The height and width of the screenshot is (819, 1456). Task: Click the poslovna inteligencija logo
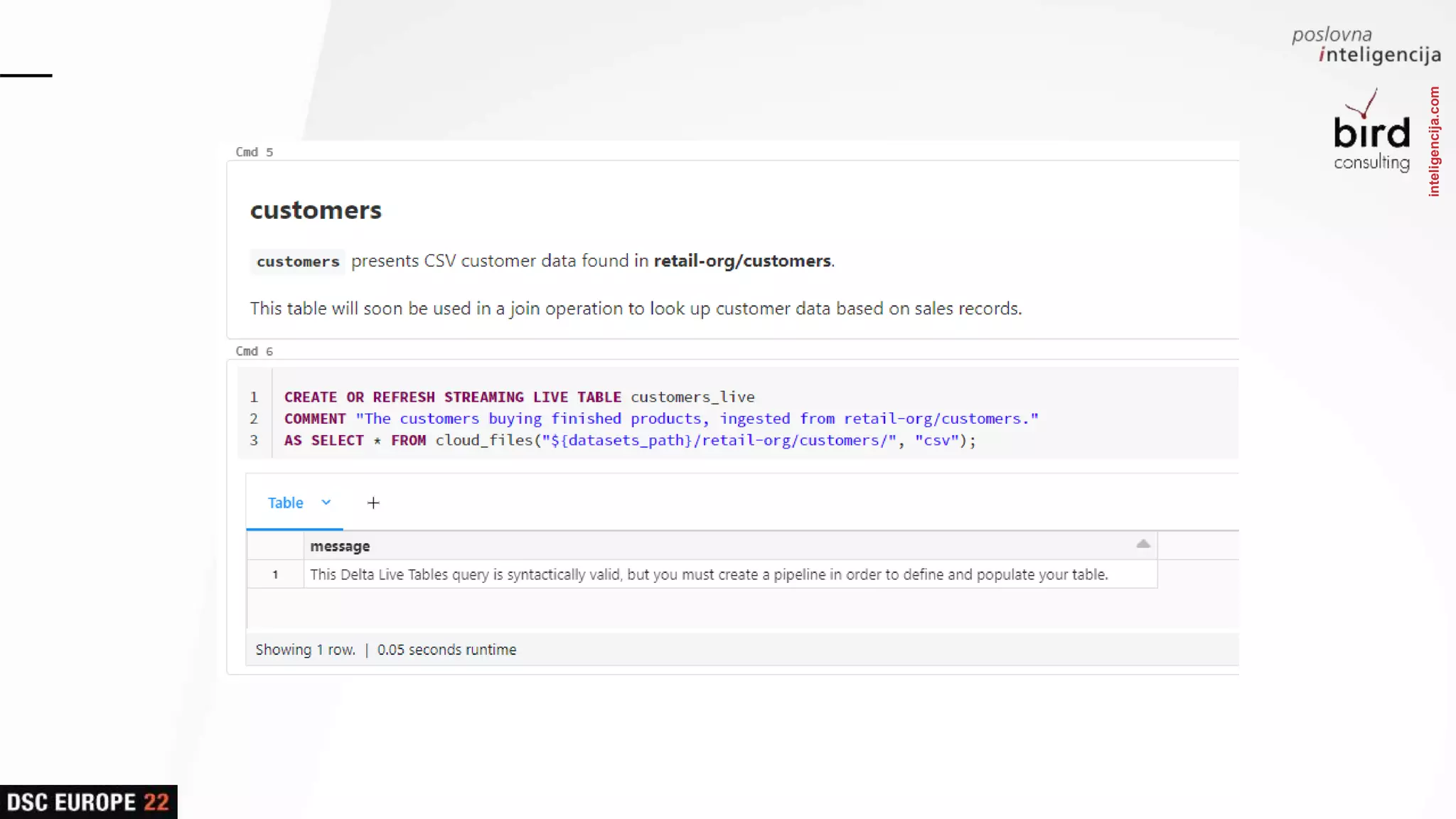point(1366,45)
